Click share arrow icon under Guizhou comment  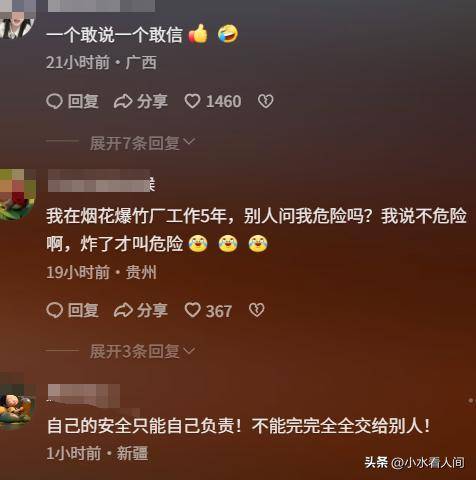123,310
